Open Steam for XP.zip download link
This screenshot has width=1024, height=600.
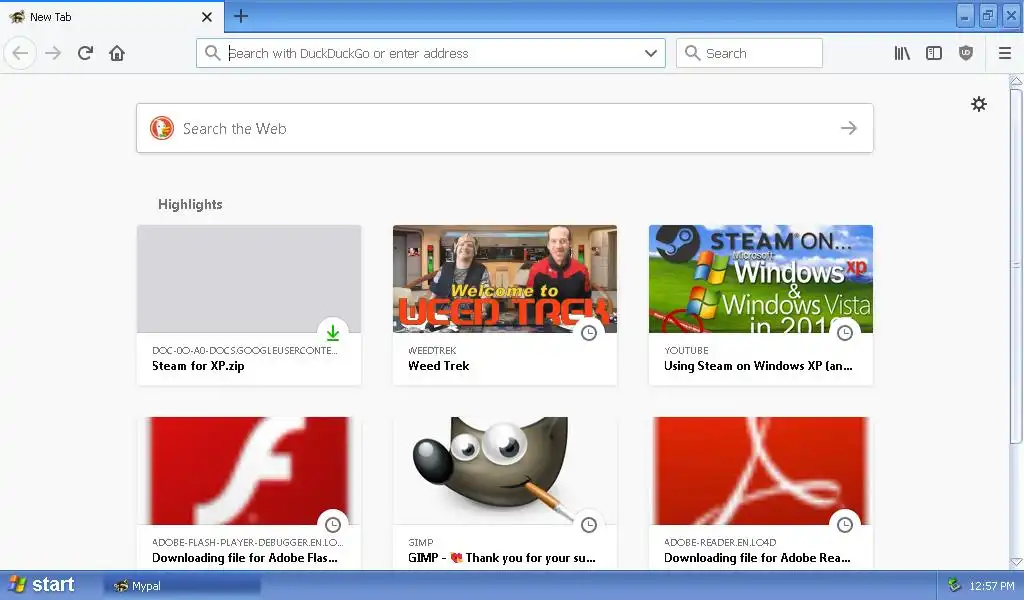tap(198, 366)
